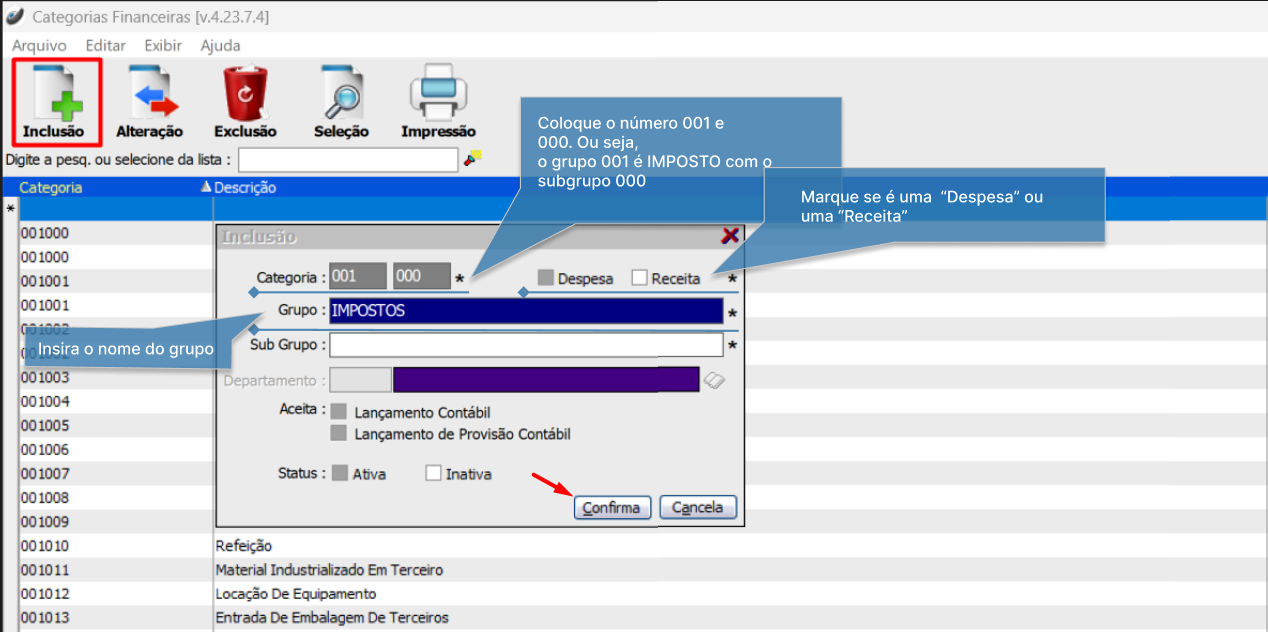Close the Inclusão dialog with the red X
This screenshot has width=1268, height=632.
click(730, 235)
